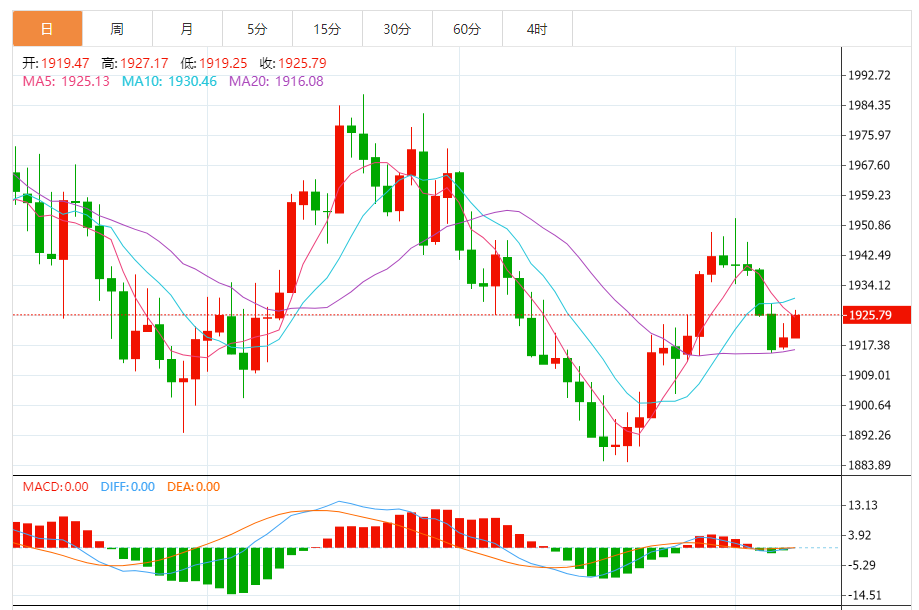Click the closing price 1925.79 value at top
This screenshot has width=919, height=610.
coord(302,63)
